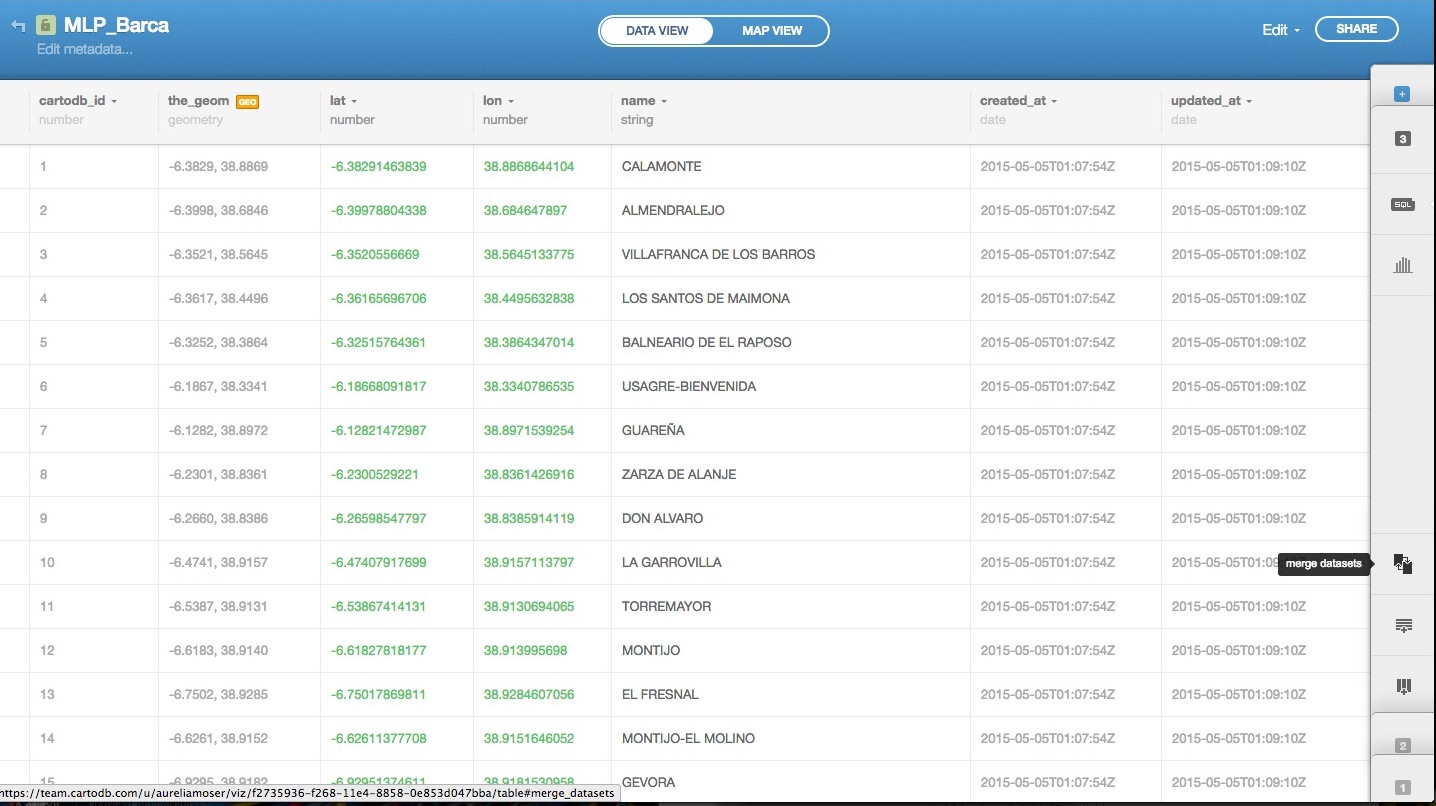Click lon value 38.9151646052
Screen dimensions: 1436x806
tap(529, 738)
